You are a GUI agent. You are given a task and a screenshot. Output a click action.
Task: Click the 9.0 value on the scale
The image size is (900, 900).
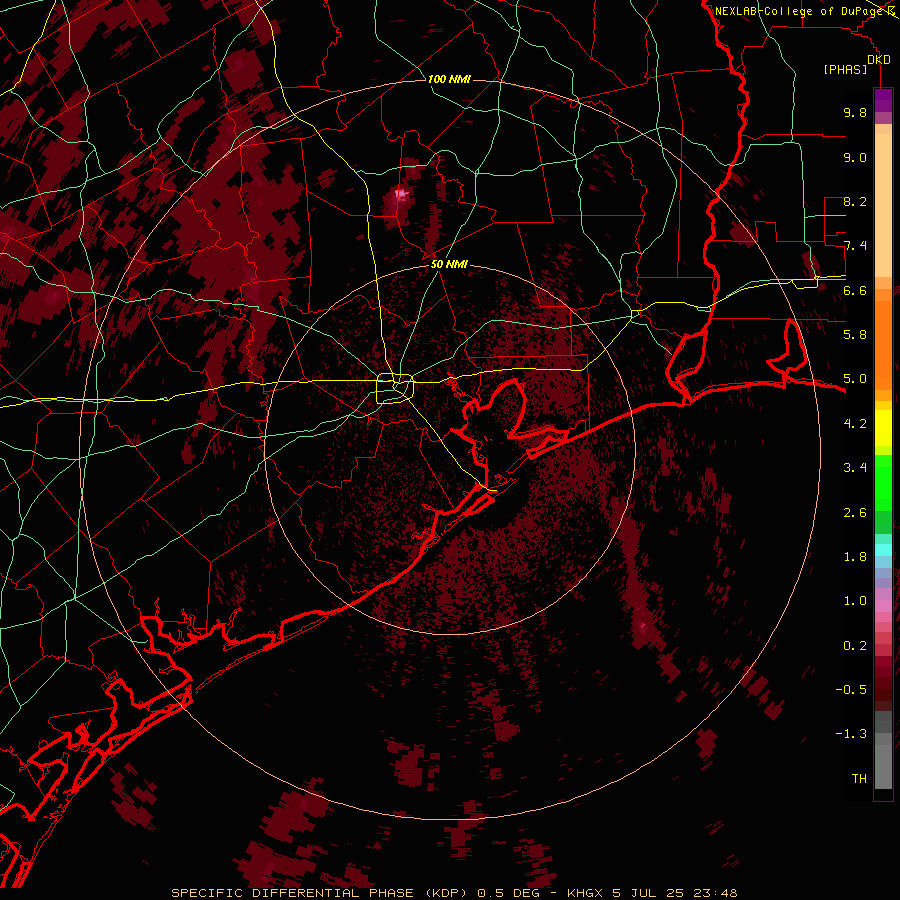click(855, 157)
